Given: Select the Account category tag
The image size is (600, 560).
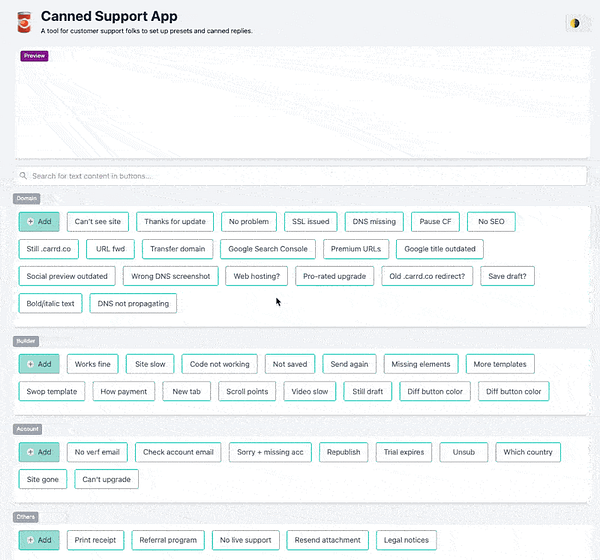Looking at the screenshot, I should 27,429.
